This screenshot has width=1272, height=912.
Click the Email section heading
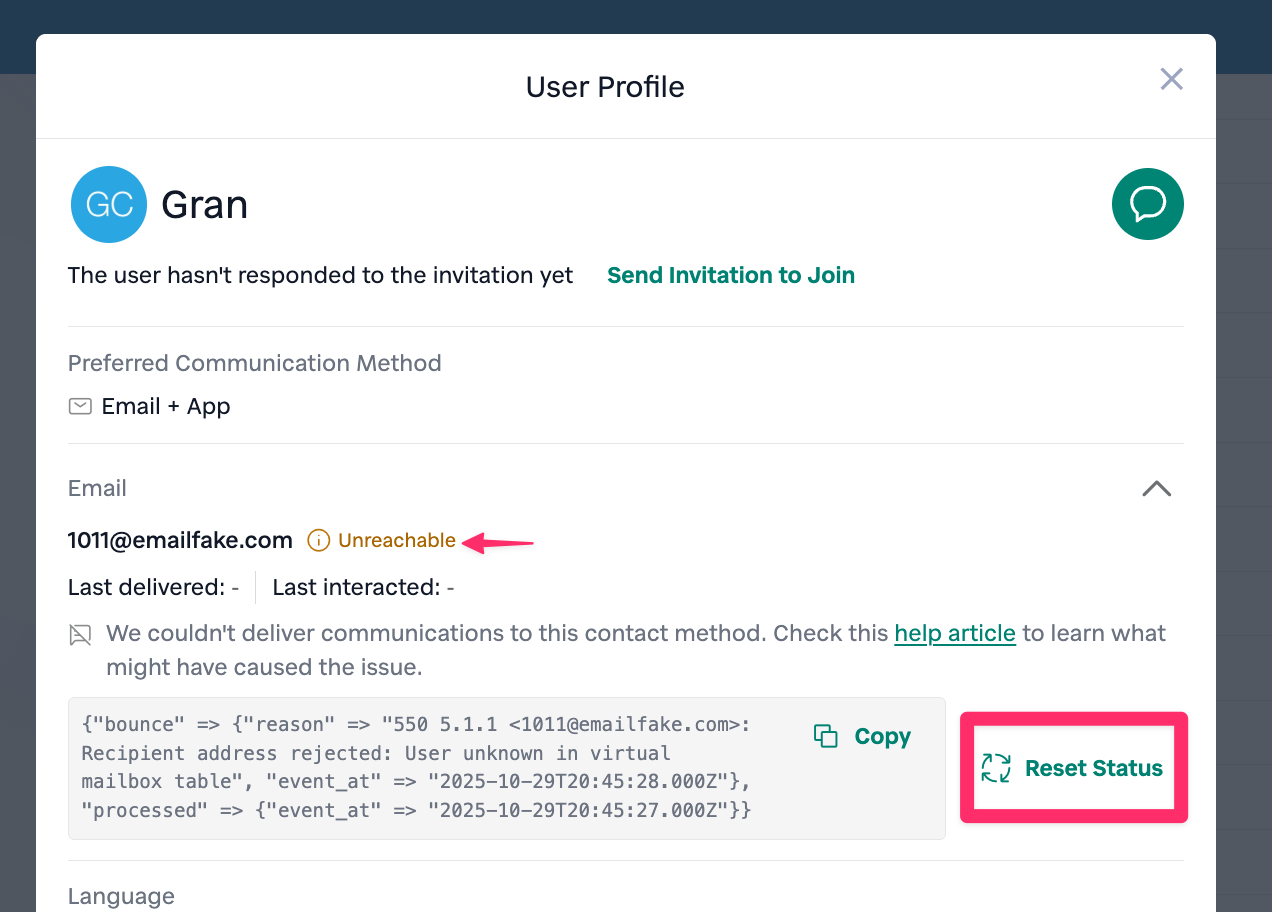(x=97, y=488)
